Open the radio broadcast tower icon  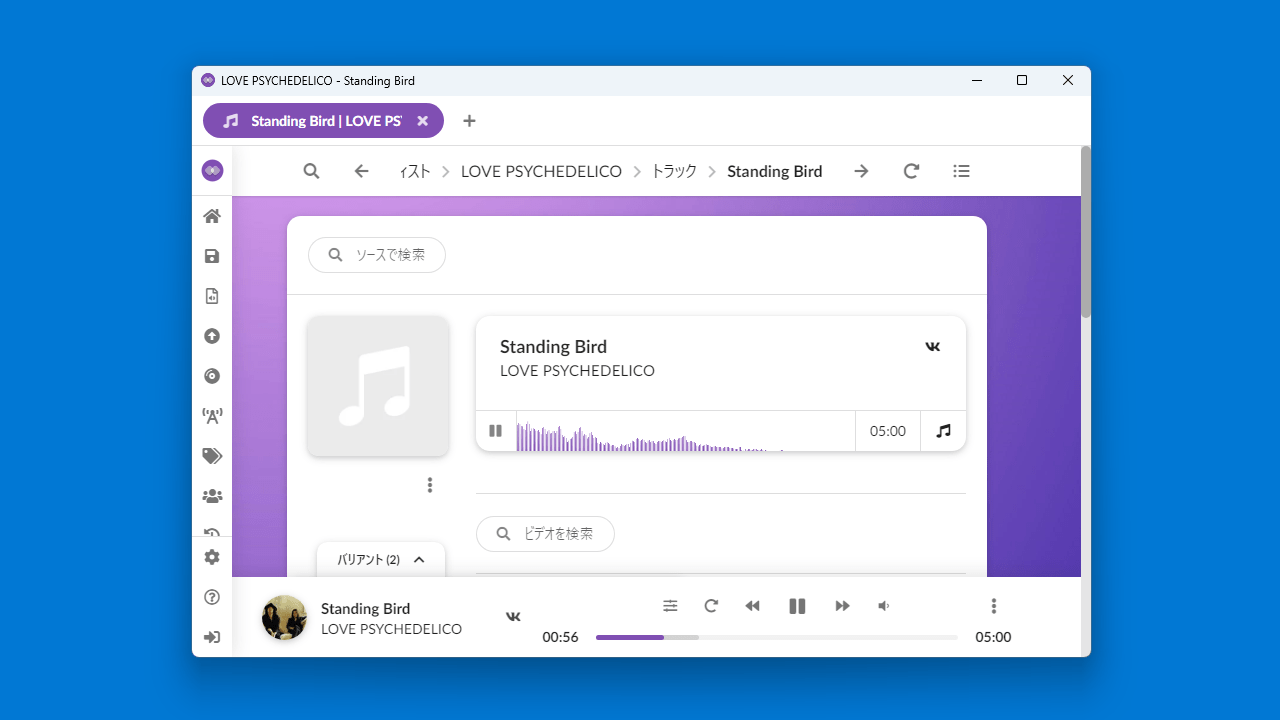(x=212, y=416)
